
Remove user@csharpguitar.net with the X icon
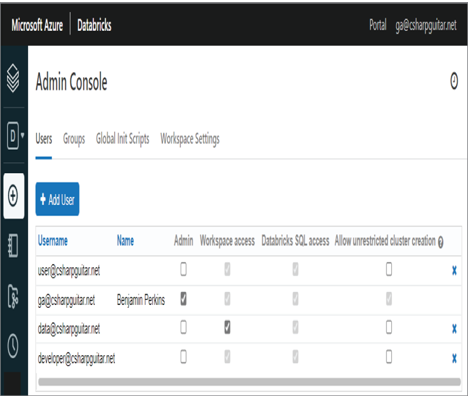pyautogui.click(x=454, y=270)
